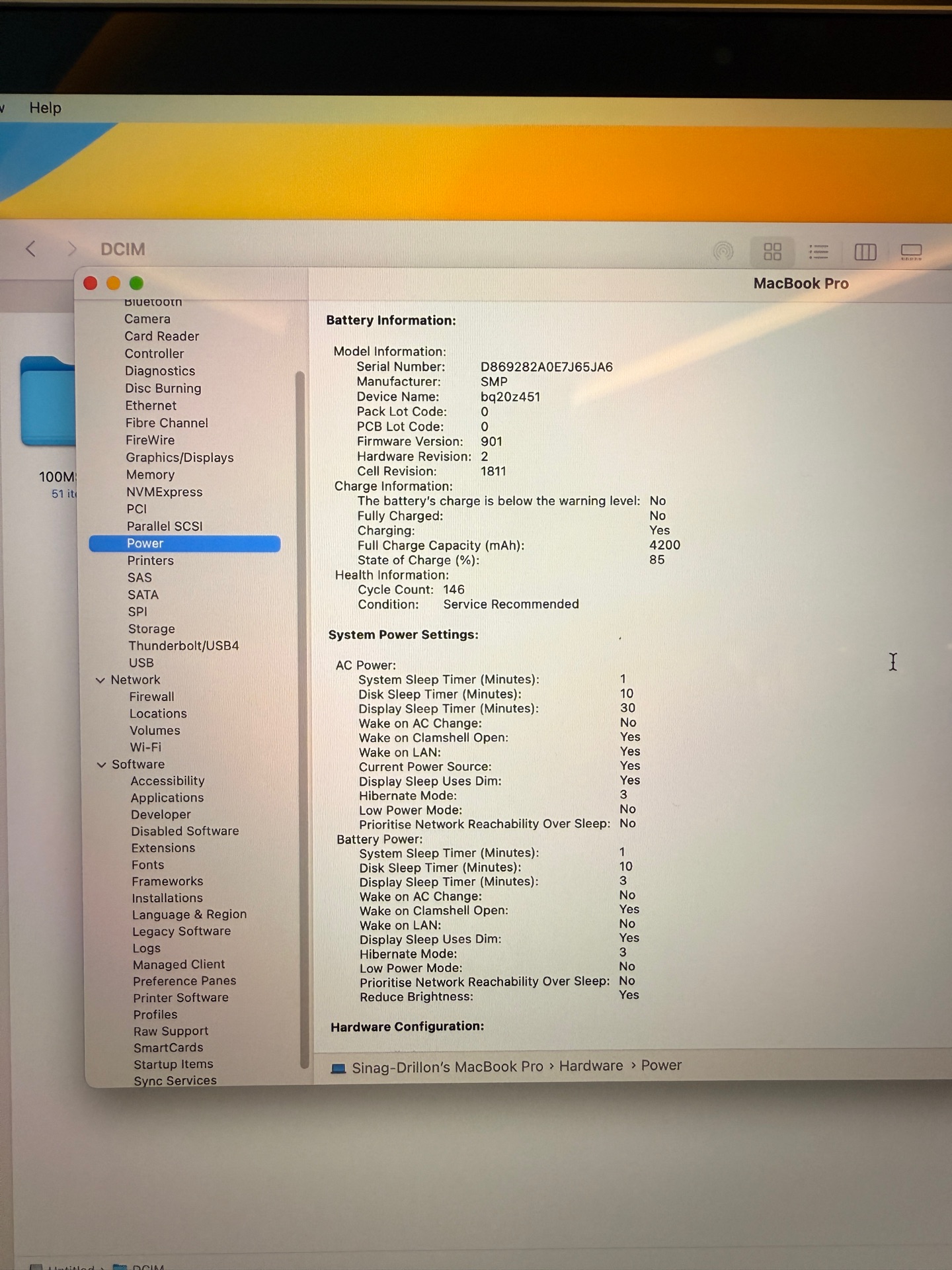Select Preference Panes in sidebar

184,982
